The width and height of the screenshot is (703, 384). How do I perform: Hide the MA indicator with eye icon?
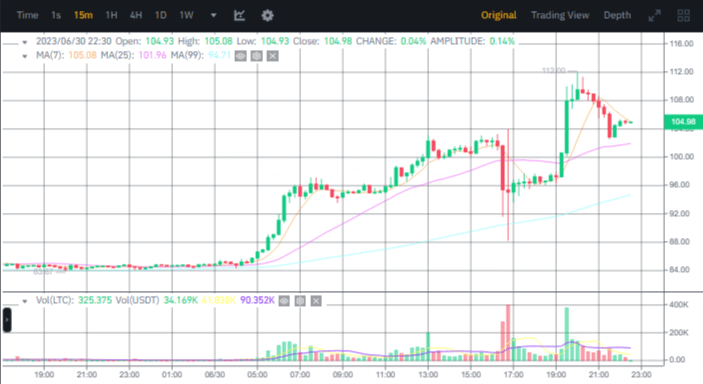tap(241, 56)
